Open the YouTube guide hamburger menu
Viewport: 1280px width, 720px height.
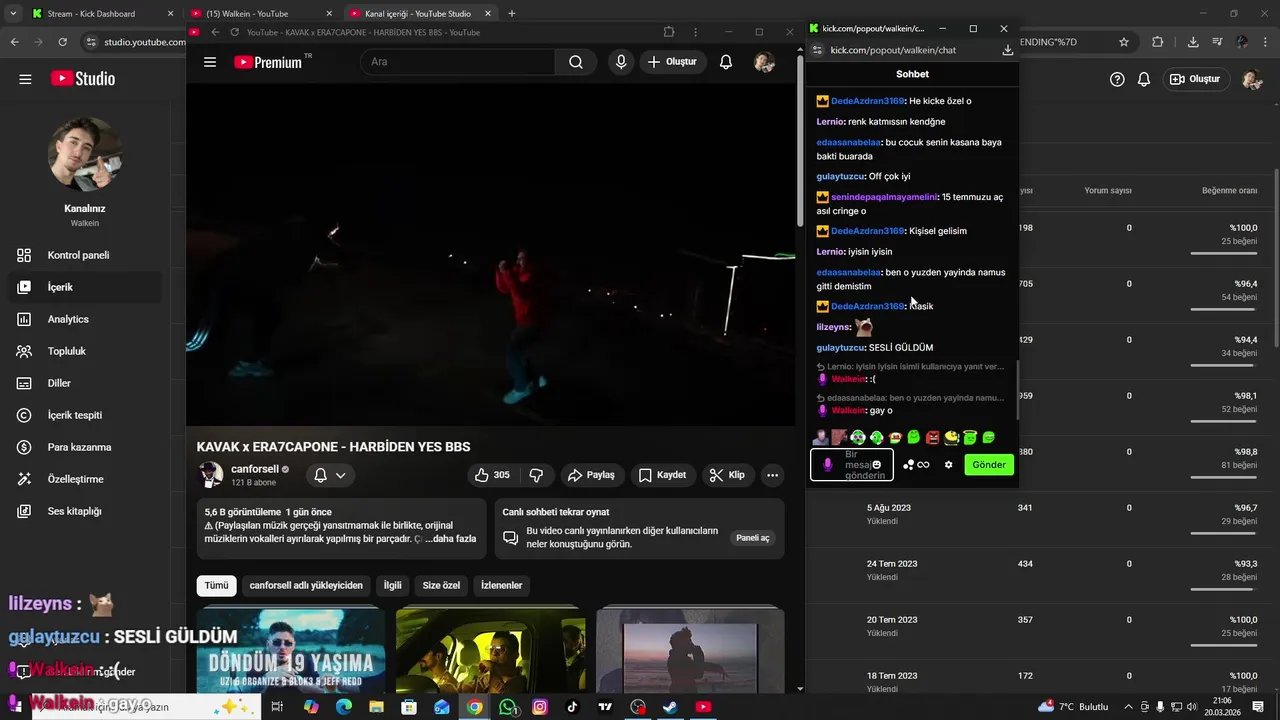pyautogui.click(x=210, y=62)
